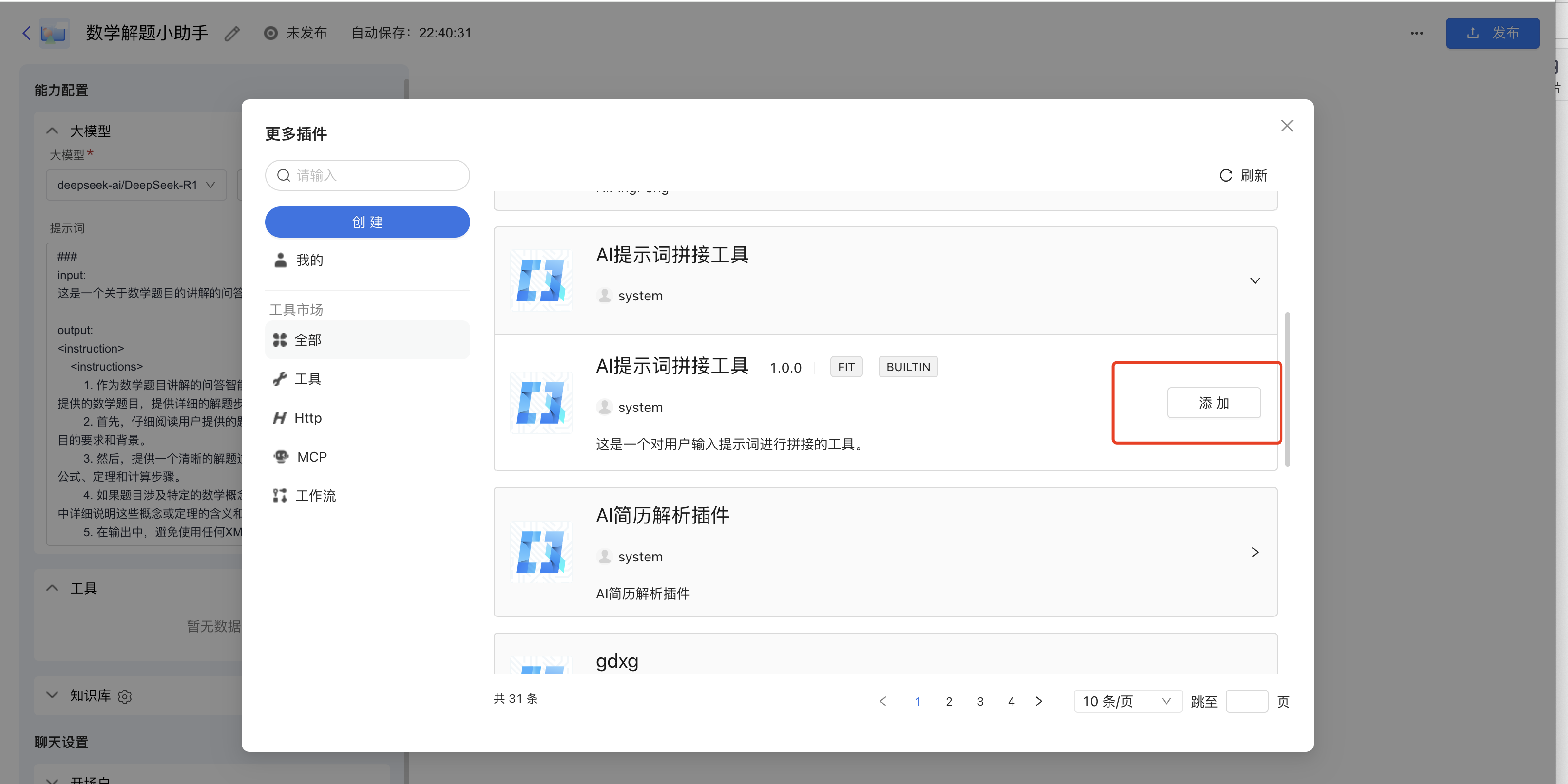
Task: Open the 工作流 workflow category
Action: tap(316, 496)
